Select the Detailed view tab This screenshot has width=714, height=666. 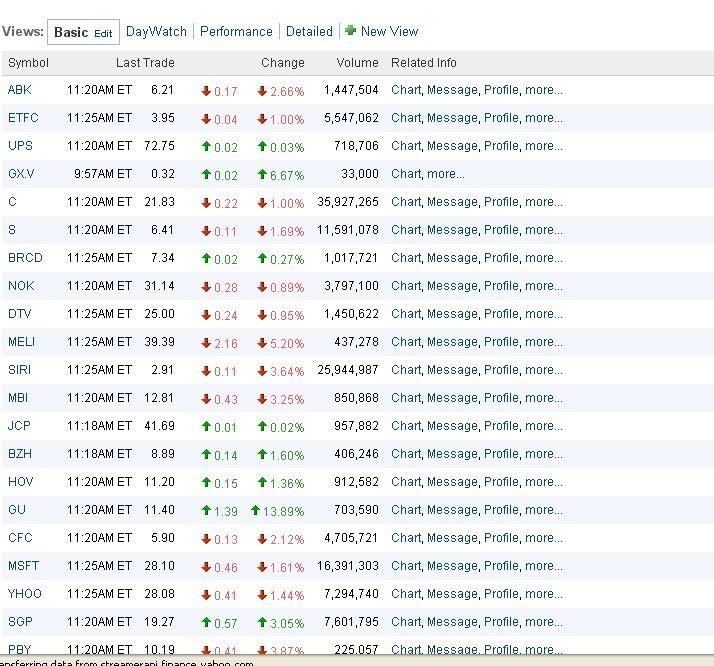point(309,31)
